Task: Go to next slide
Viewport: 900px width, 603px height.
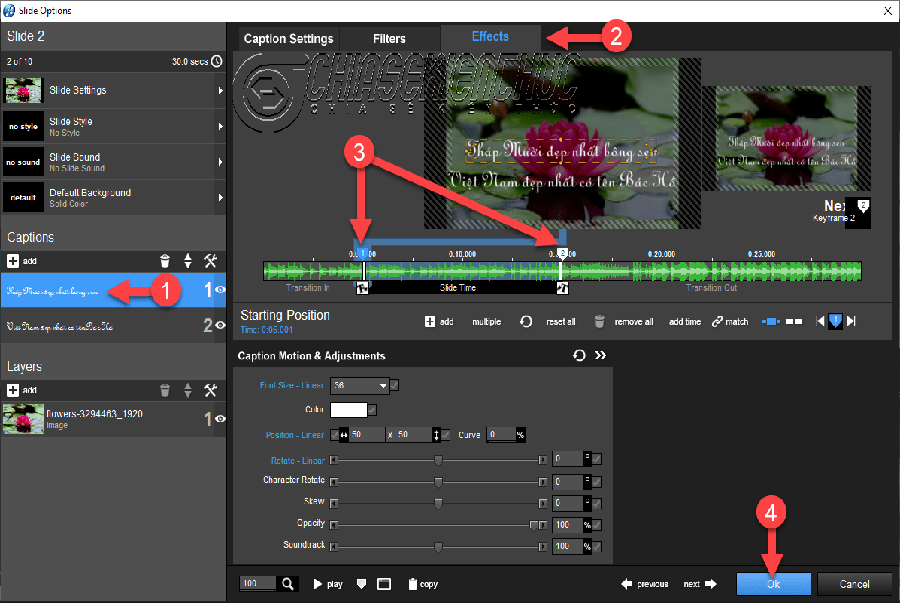Action: (x=700, y=584)
